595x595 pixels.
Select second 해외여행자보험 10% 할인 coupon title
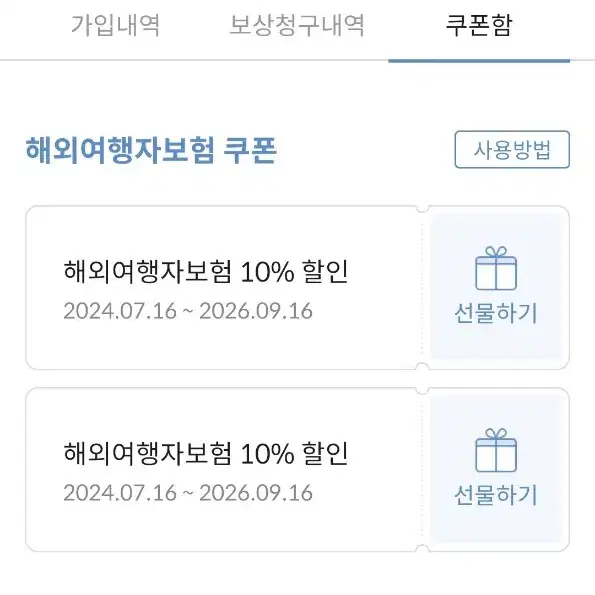[x=206, y=453]
